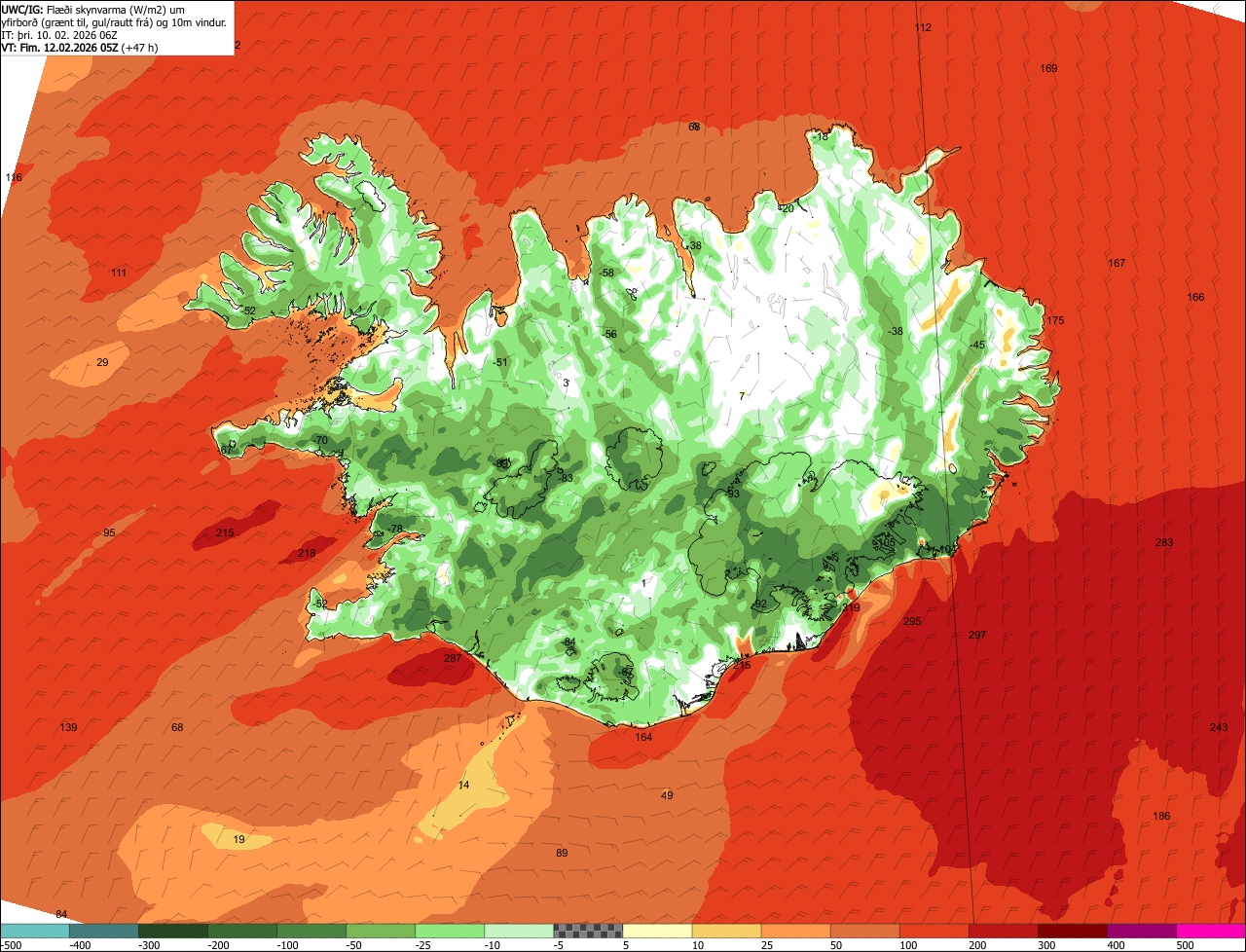Click the -45 value in the east
This screenshot has height=952, width=1246.
point(978,345)
